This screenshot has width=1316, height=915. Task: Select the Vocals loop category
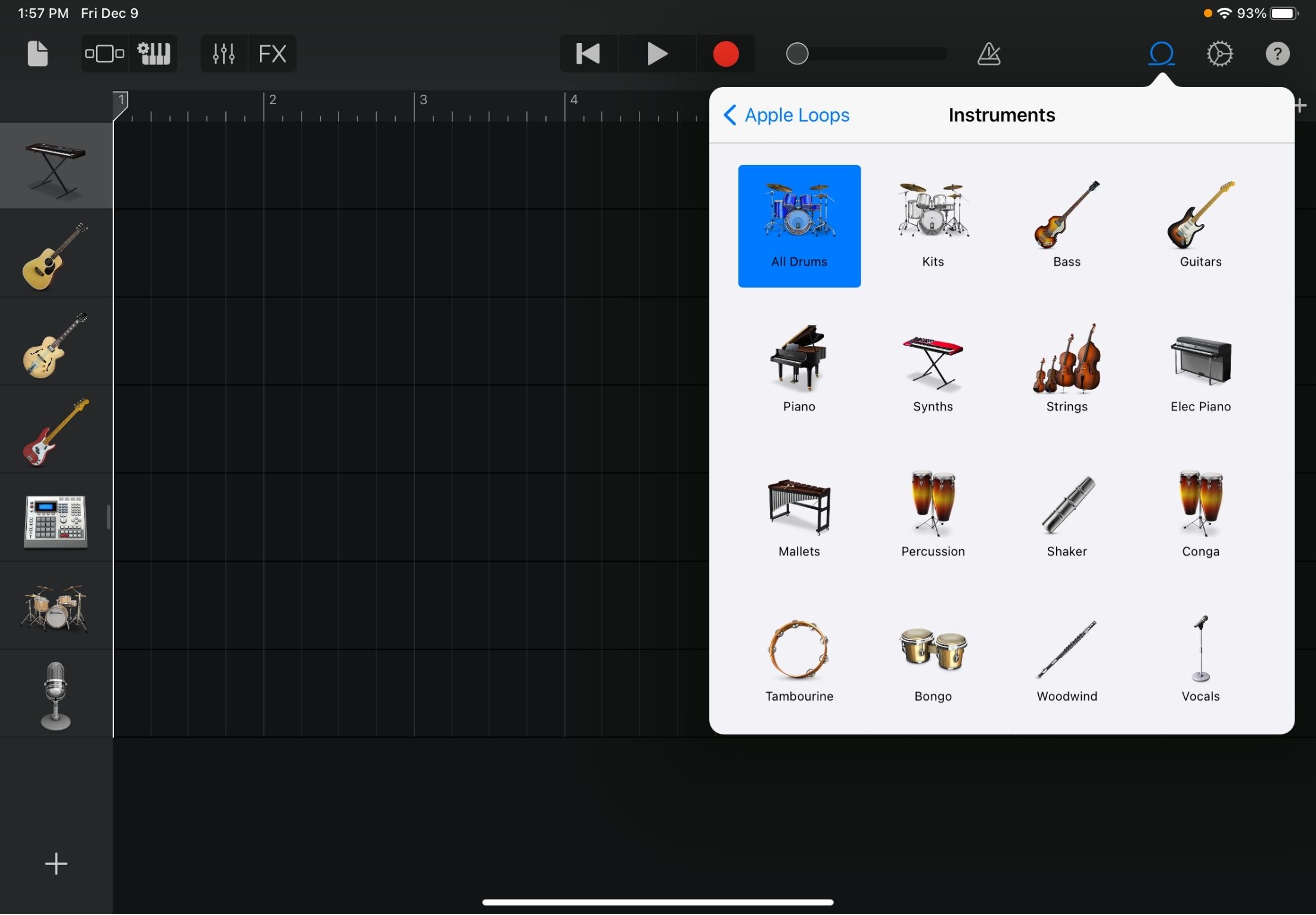pos(1200,658)
